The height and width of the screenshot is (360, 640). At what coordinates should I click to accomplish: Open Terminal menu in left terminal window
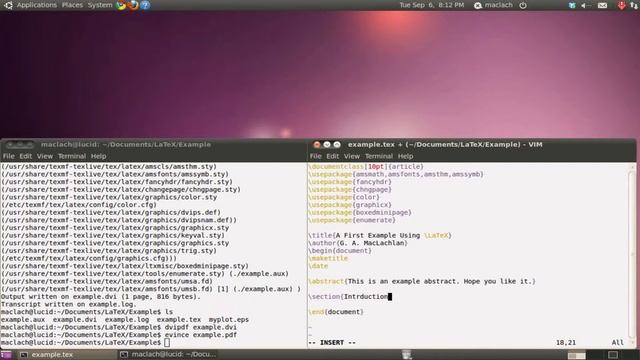72,156
